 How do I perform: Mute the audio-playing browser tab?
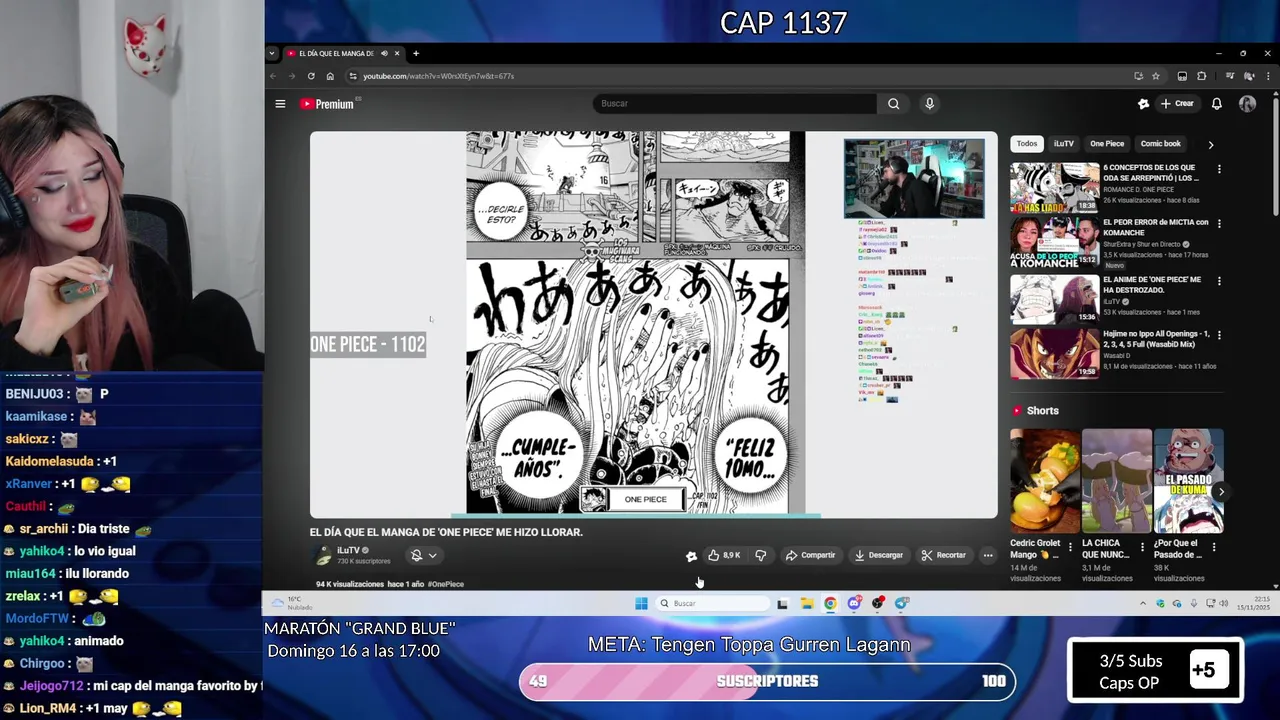tap(382, 53)
